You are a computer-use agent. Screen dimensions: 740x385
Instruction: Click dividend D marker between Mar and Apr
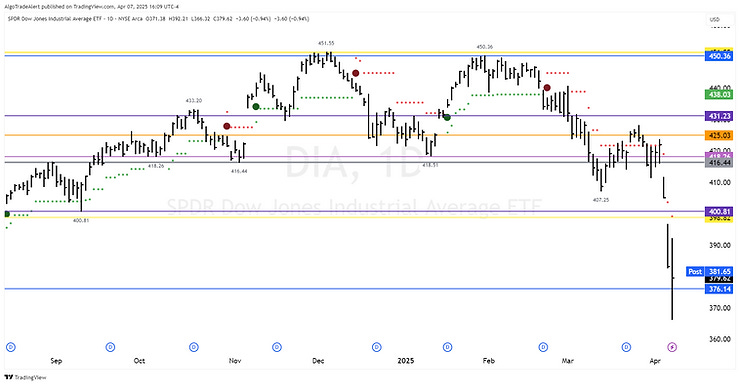[x=626, y=347]
